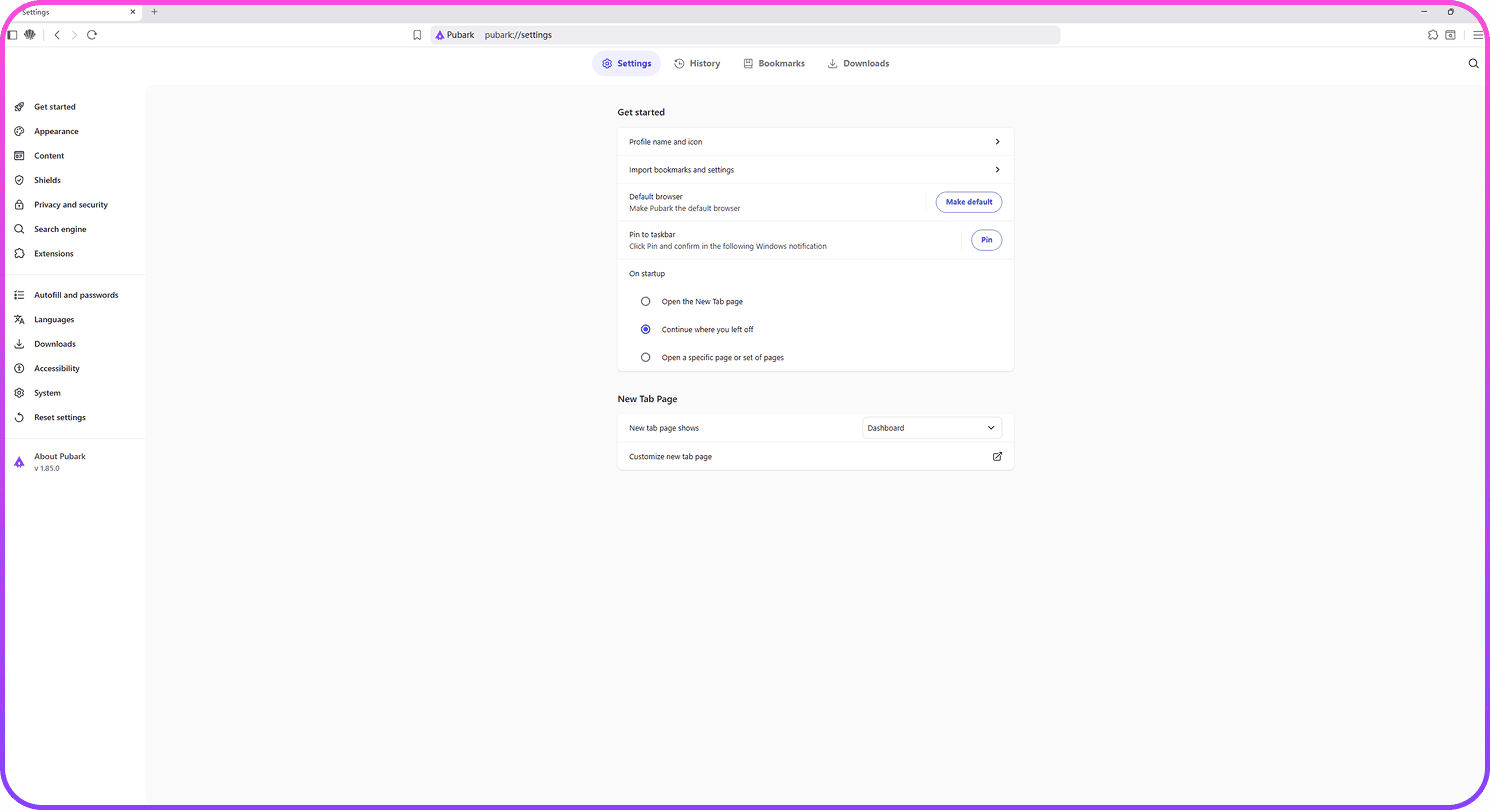Open the 'New tab page shows' Dashboard dropdown
This screenshot has width=1490, height=810.
(x=931, y=428)
